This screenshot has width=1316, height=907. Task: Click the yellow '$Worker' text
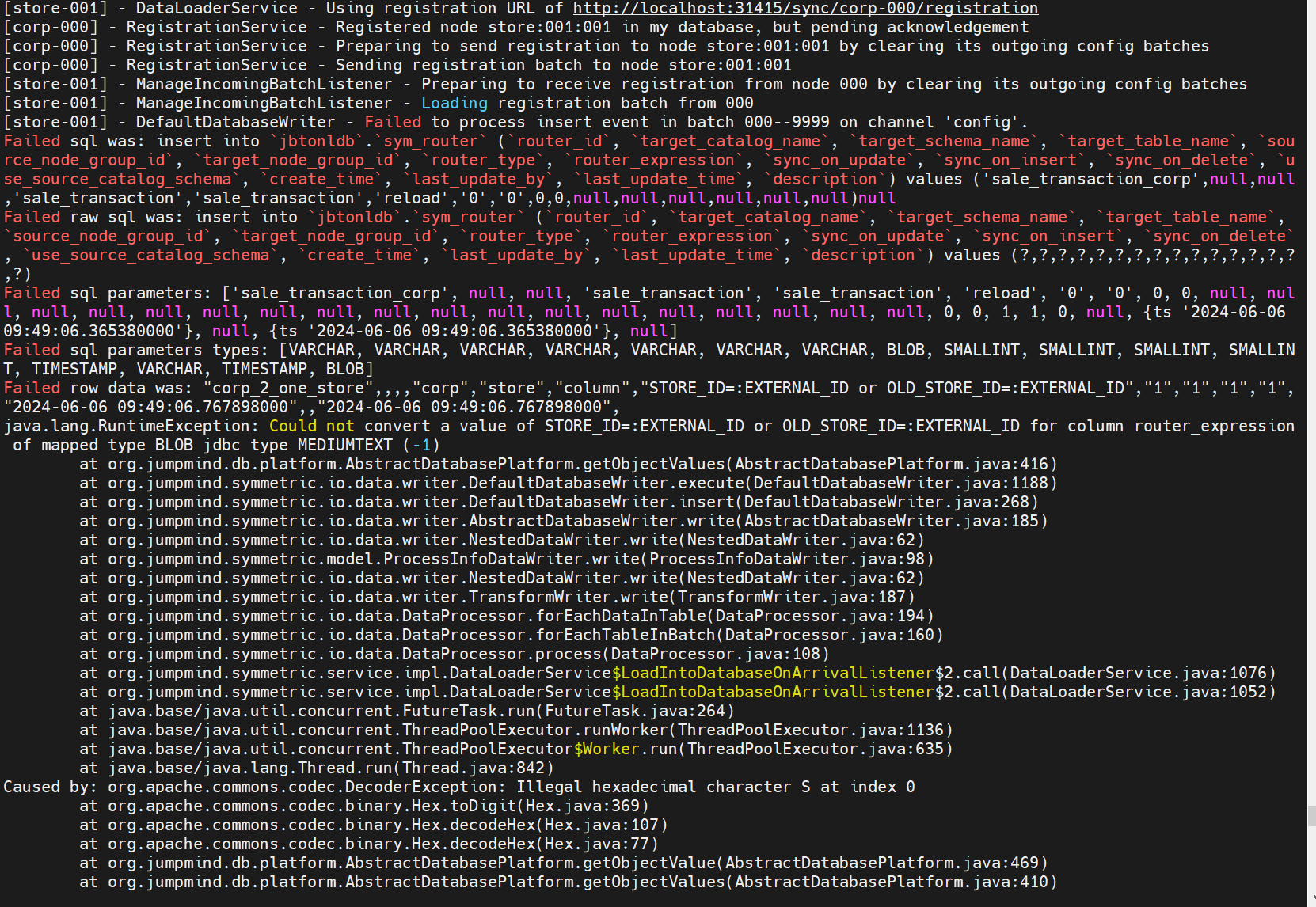point(606,750)
